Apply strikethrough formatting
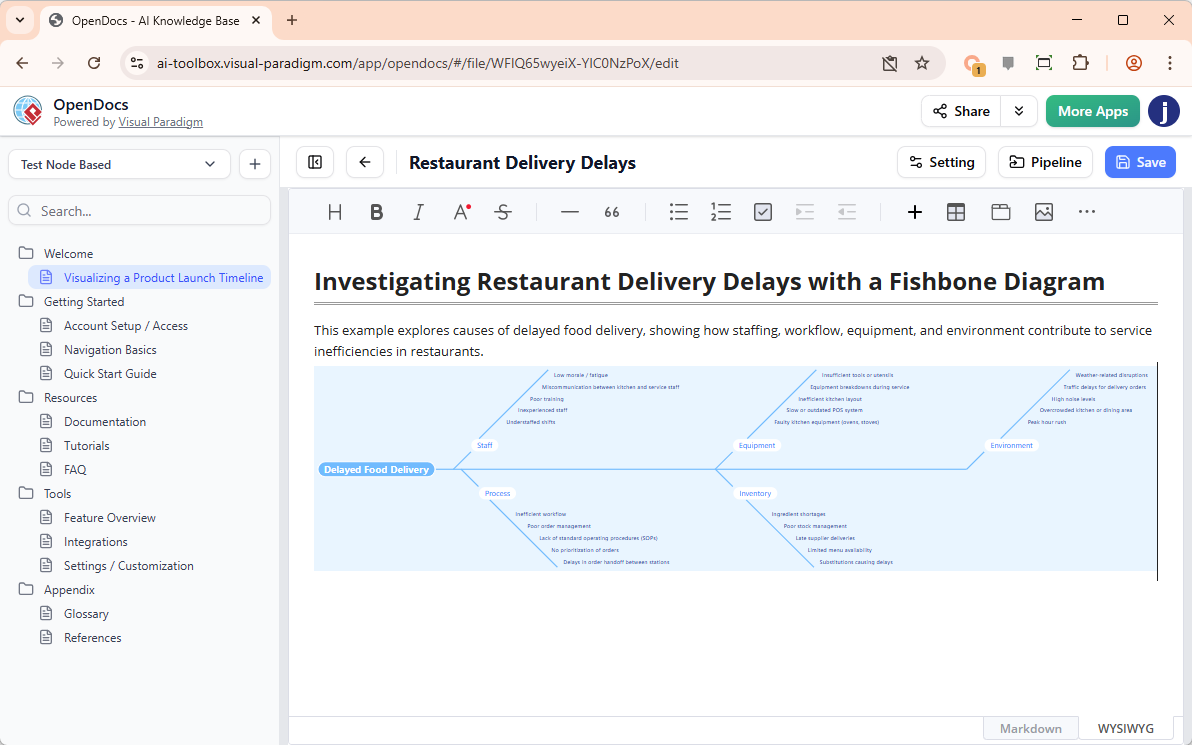This screenshot has height=745, width=1192. 503,212
